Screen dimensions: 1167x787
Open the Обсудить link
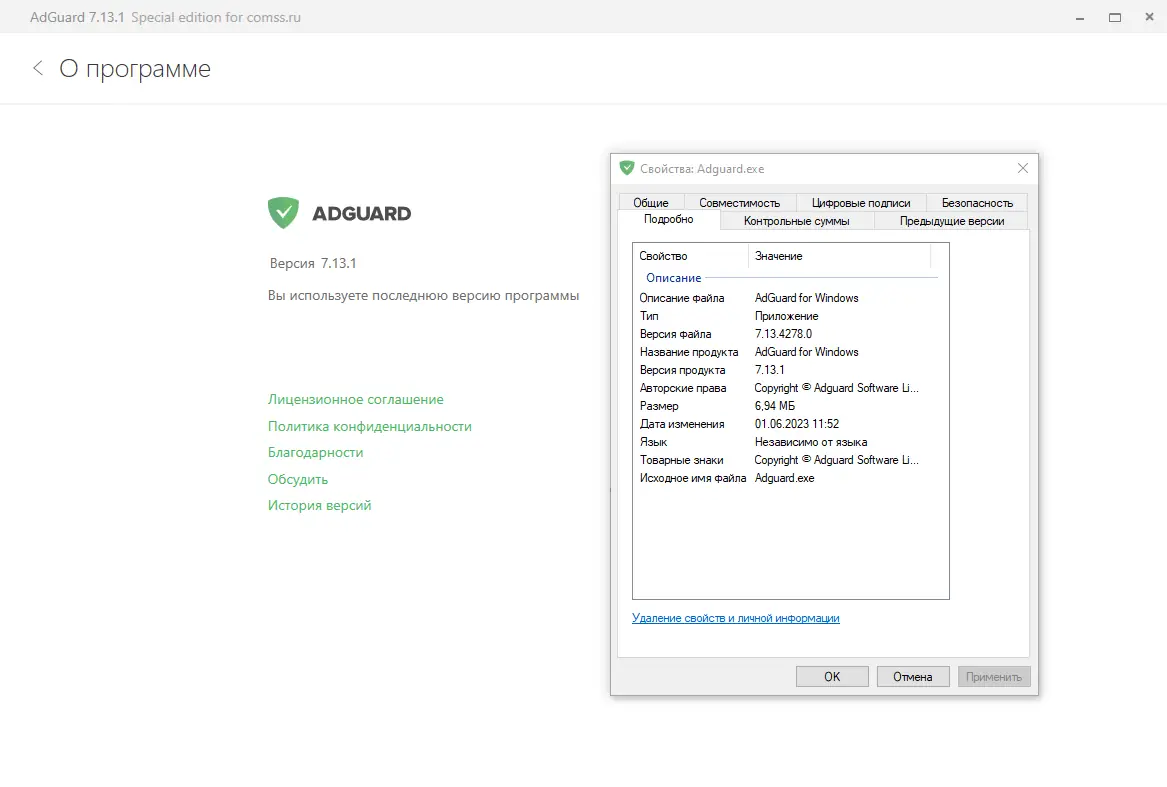tap(297, 479)
